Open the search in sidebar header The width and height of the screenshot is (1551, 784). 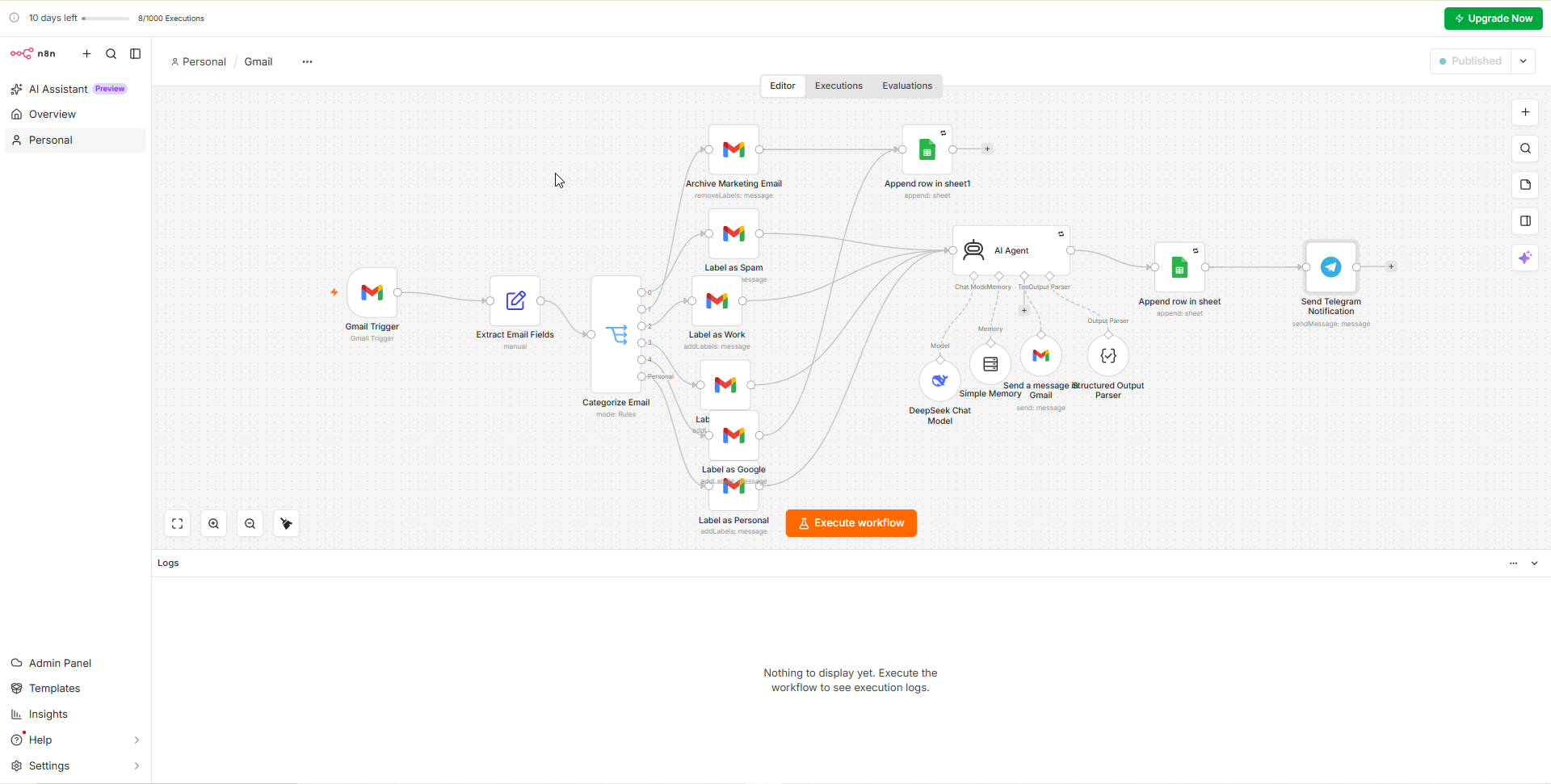pyautogui.click(x=111, y=54)
